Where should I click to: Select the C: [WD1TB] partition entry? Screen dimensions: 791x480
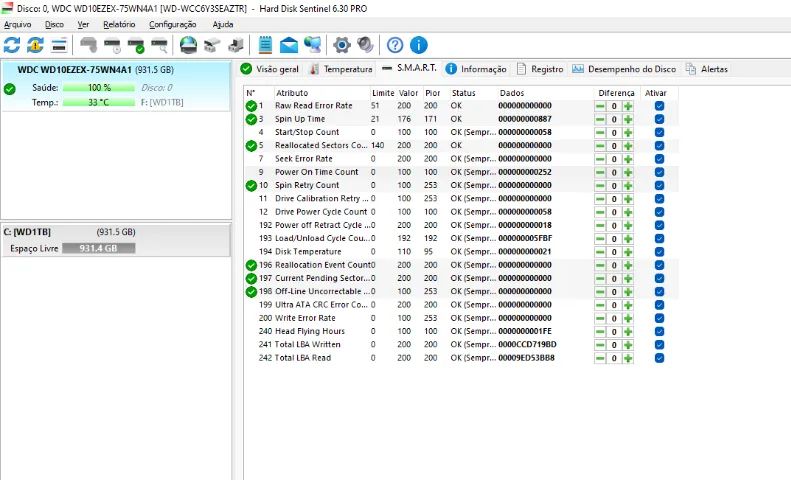[116, 240]
